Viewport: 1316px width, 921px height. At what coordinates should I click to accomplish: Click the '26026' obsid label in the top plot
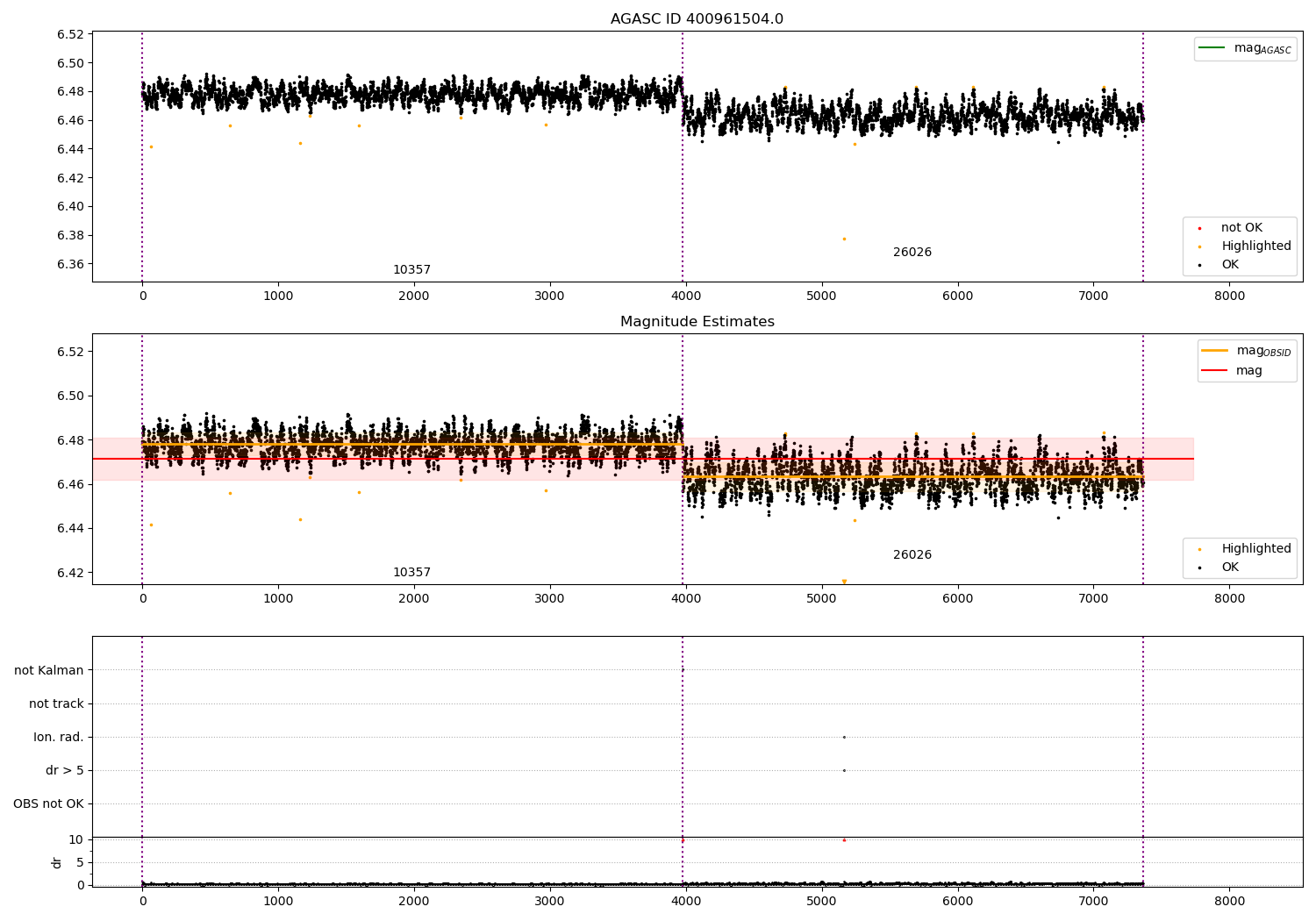pyautogui.click(x=912, y=253)
